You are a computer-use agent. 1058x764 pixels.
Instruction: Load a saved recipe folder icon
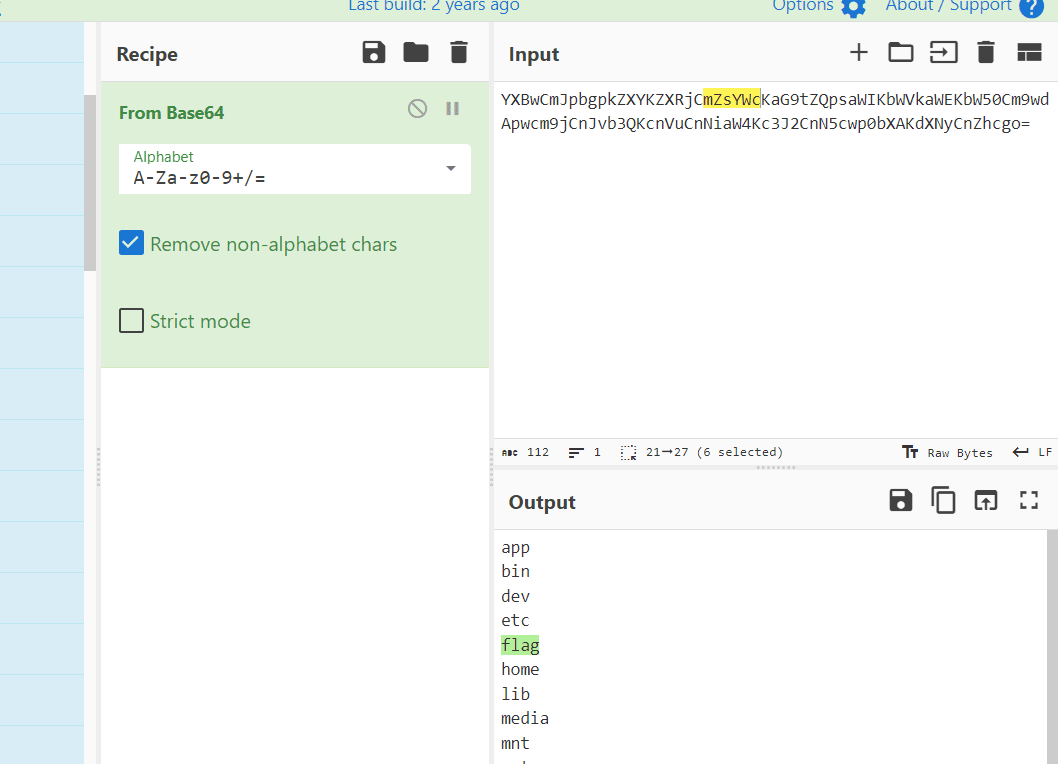[x=416, y=53]
